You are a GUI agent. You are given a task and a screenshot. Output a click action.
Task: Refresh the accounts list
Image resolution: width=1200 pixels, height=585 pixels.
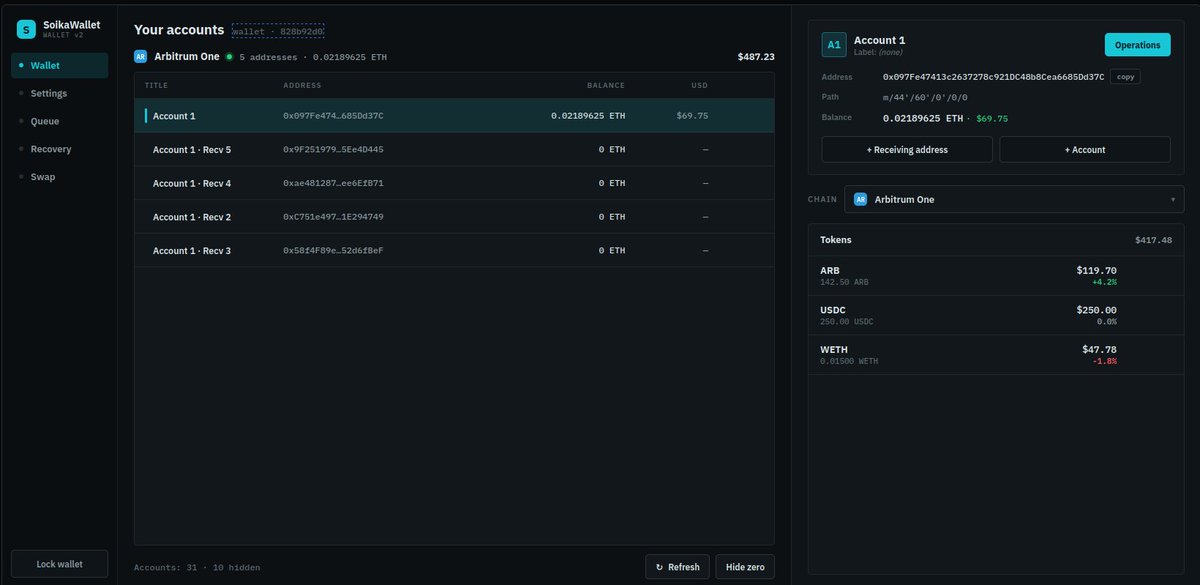tap(677, 567)
